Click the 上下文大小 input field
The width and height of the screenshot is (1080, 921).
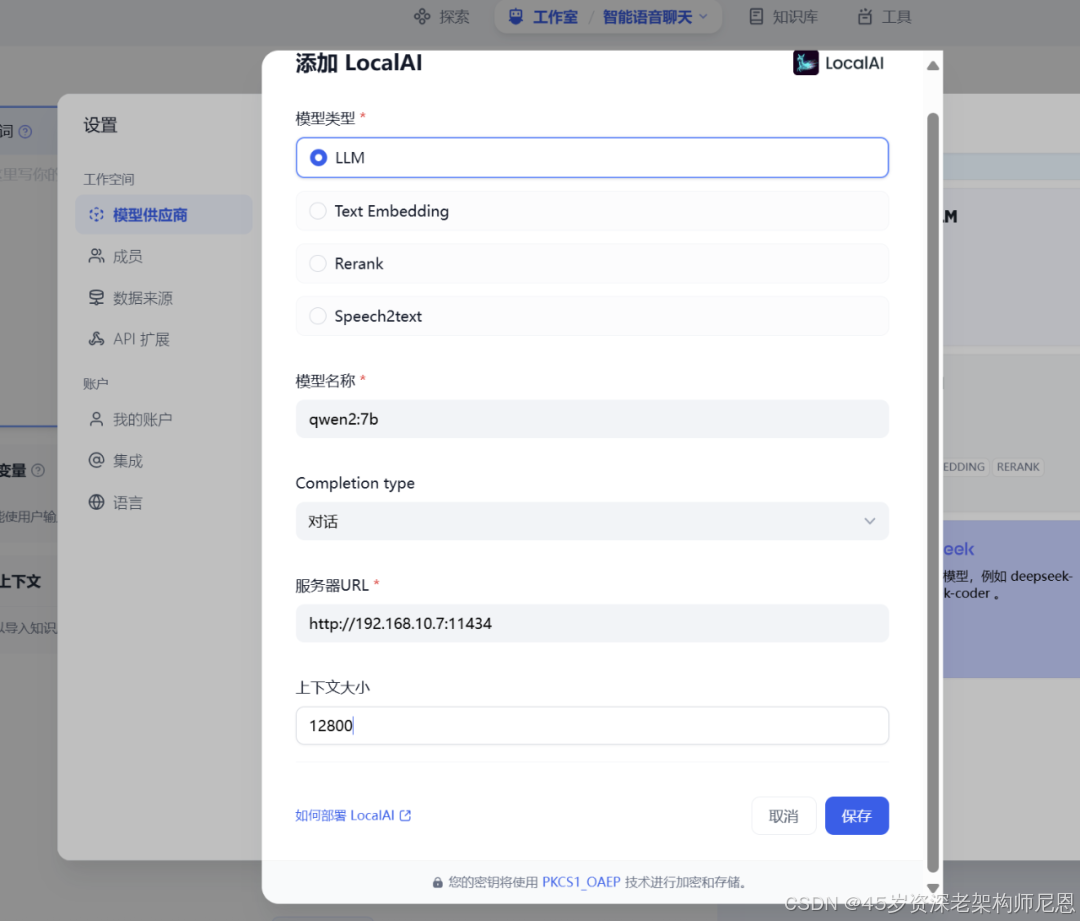click(592, 725)
